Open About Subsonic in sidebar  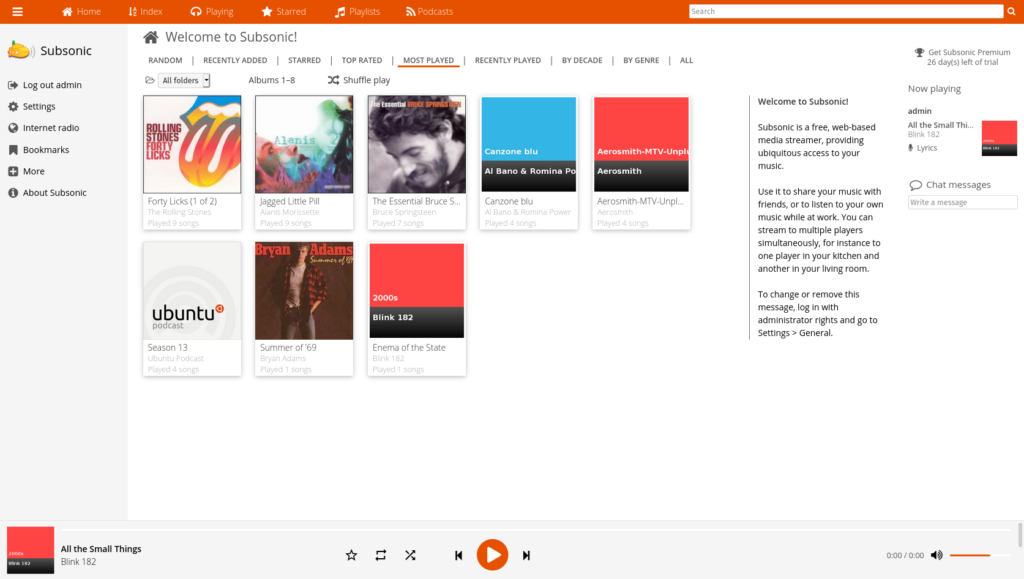47,193
